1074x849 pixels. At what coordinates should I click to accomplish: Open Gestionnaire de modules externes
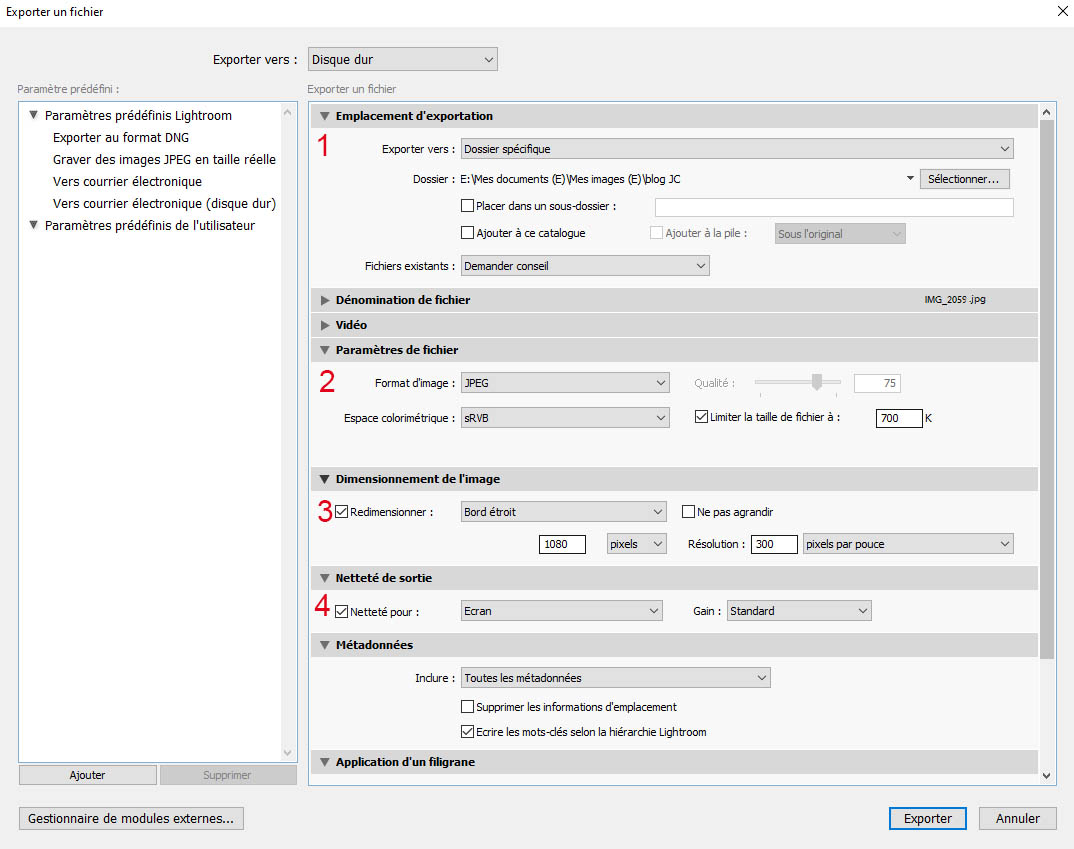(x=131, y=818)
